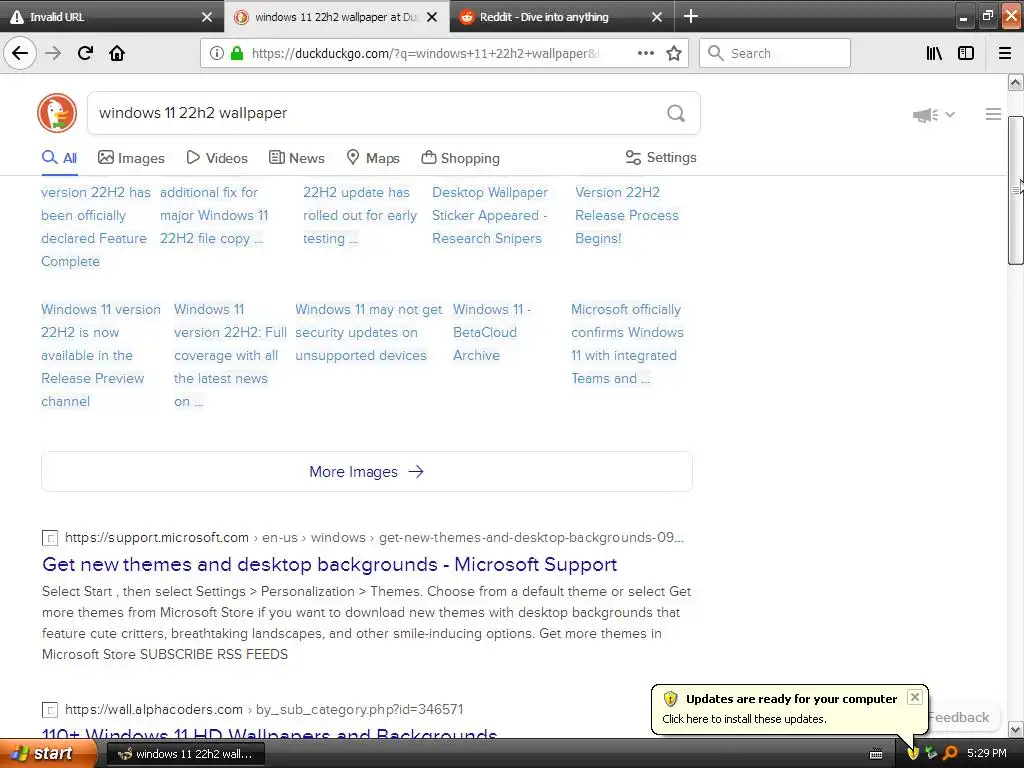
Task: Switch to Images results
Action: (131, 158)
